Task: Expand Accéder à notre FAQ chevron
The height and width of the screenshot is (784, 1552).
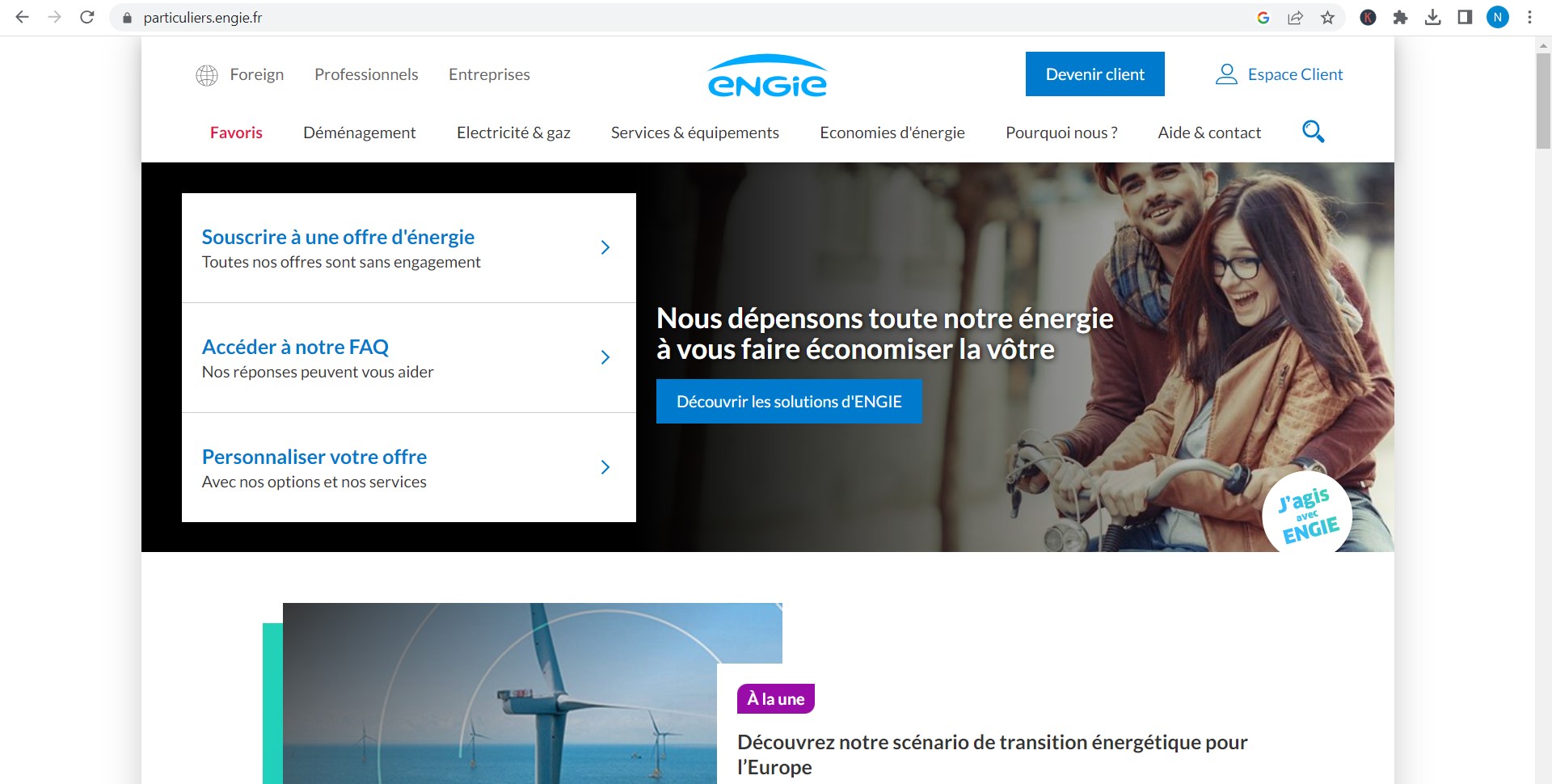Action: 605,357
